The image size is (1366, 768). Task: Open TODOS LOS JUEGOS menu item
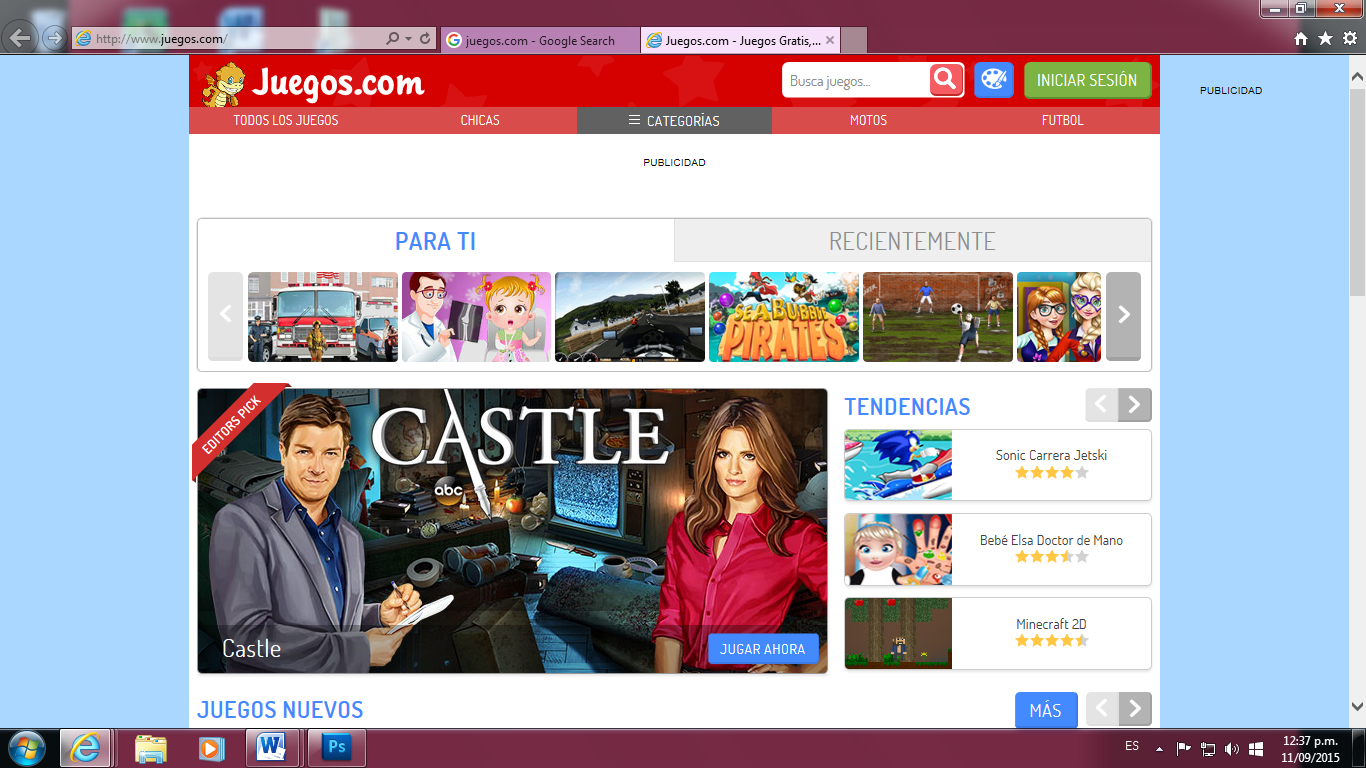(x=286, y=120)
